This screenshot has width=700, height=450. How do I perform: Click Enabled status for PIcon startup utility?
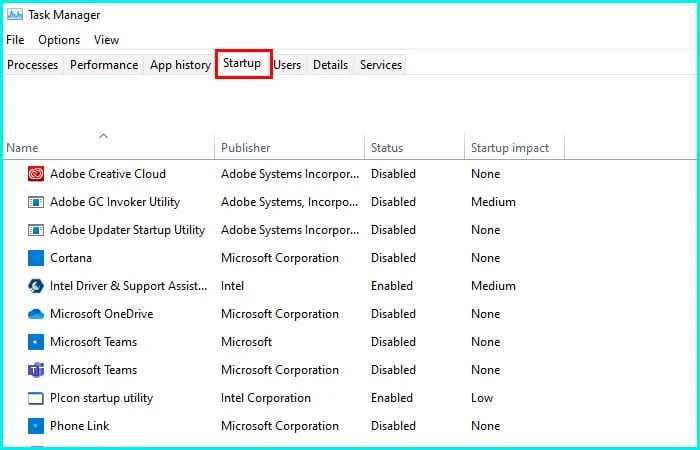tap(392, 398)
